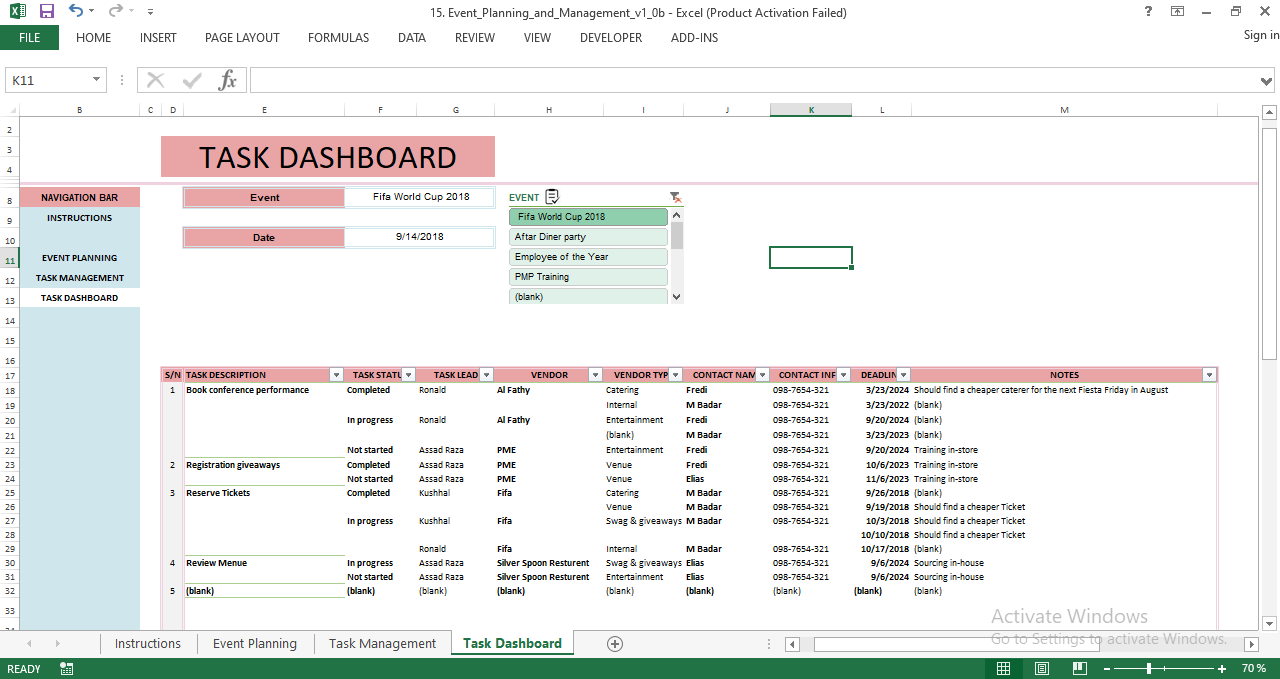
Task: Select PMP Training slicer item
Action: coord(588,277)
